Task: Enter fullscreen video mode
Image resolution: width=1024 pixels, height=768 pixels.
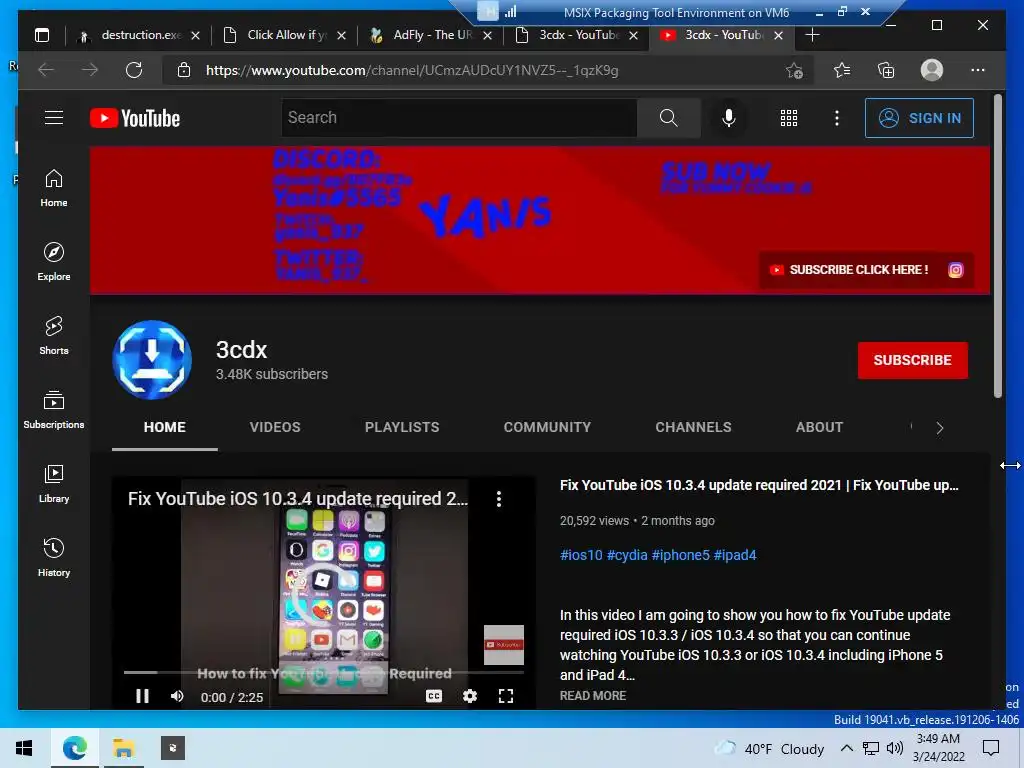Action: (505, 696)
